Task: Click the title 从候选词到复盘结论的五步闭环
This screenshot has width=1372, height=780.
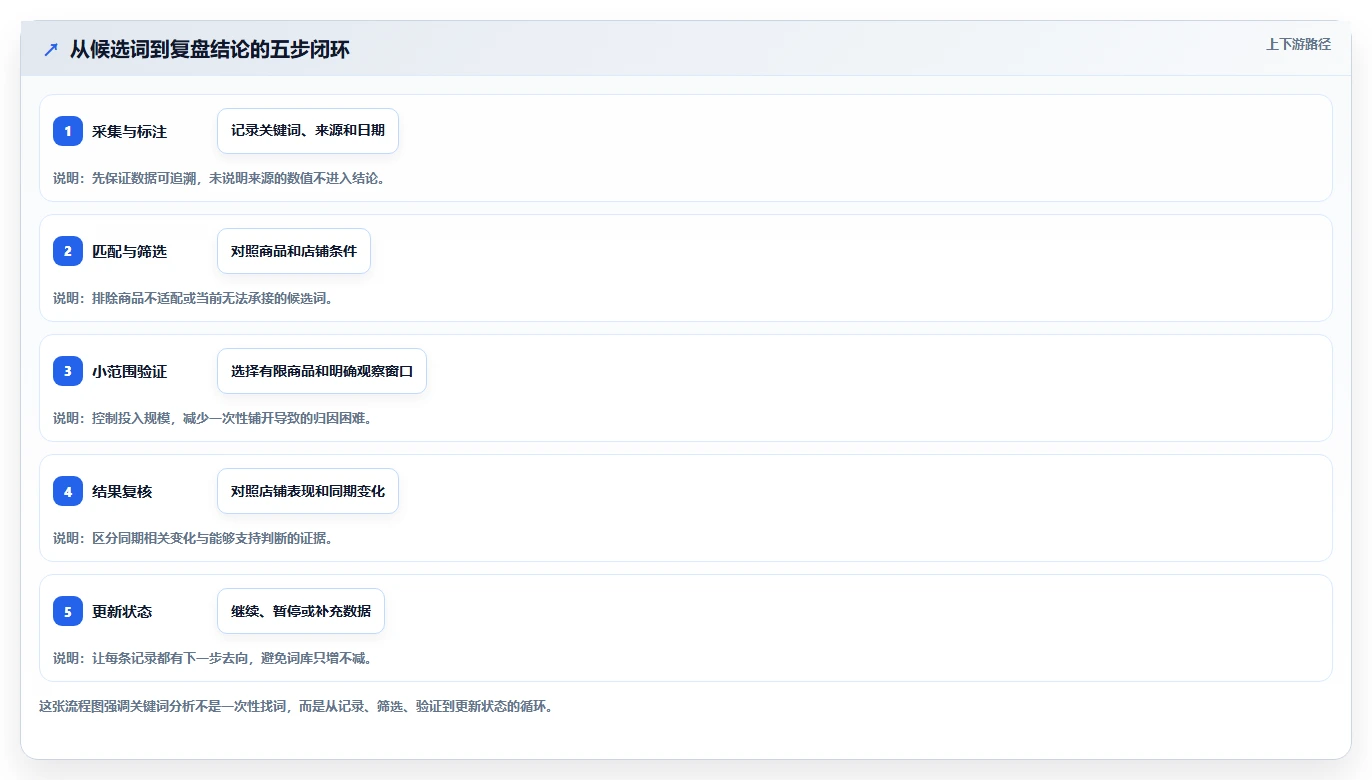Action: 210,49
